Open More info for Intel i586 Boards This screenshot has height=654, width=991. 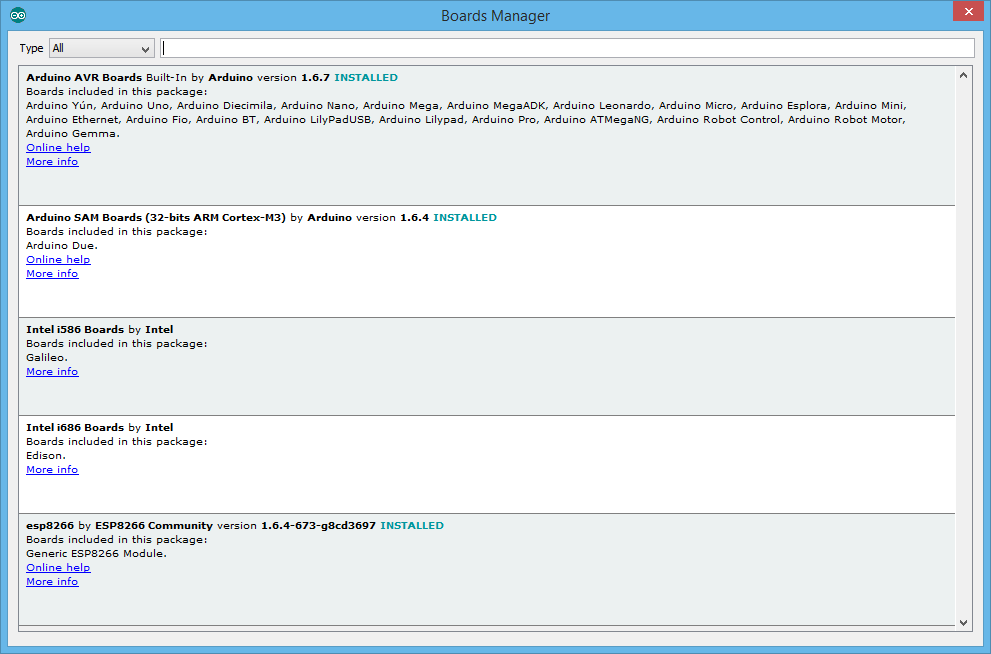coord(52,371)
